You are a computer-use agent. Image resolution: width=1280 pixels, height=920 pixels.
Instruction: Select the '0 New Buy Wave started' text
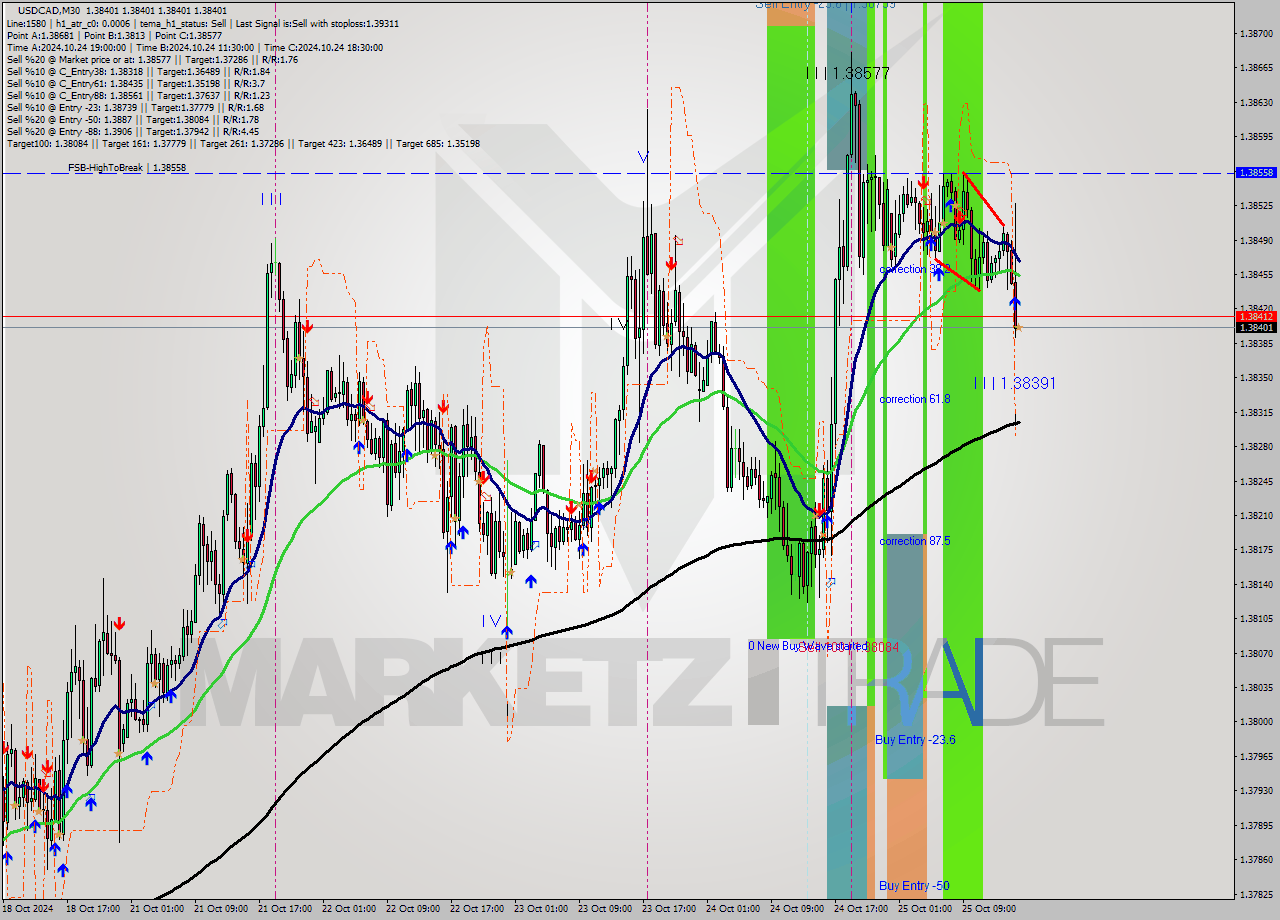pos(808,646)
